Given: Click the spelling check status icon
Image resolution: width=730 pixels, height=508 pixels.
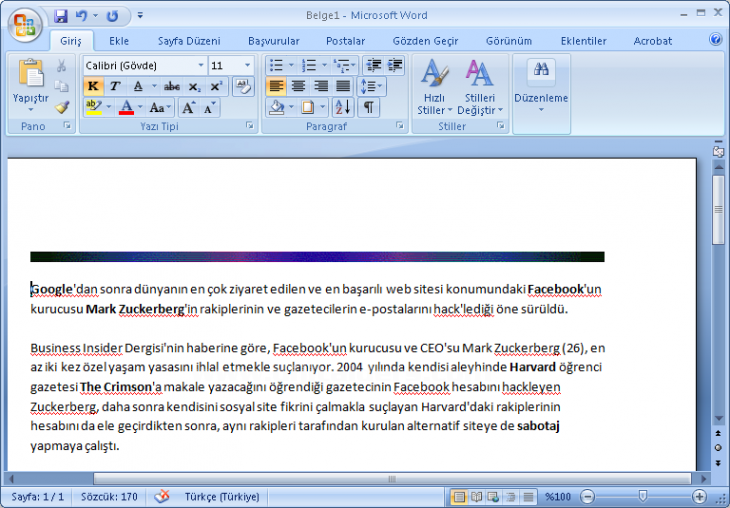Looking at the screenshot, I should [x=162, y=496].
